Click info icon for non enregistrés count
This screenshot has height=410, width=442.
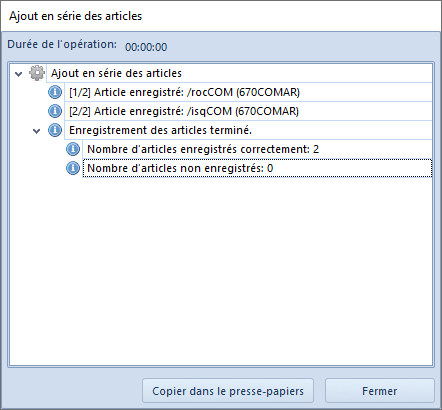pos(73,168)
